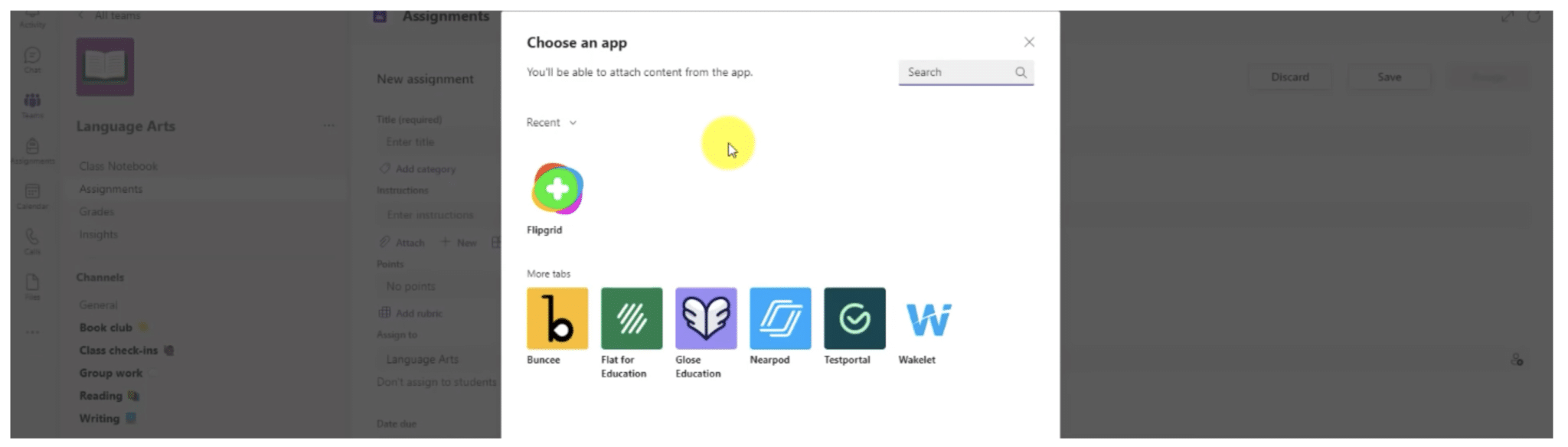
Task: Click the Attach button
Action: [x=402, y=243]
